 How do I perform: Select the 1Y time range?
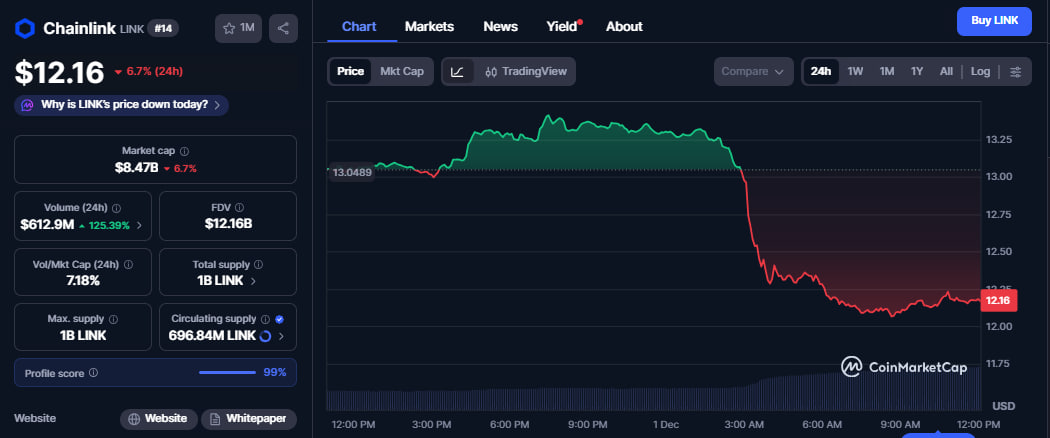[x=917, y=72]
